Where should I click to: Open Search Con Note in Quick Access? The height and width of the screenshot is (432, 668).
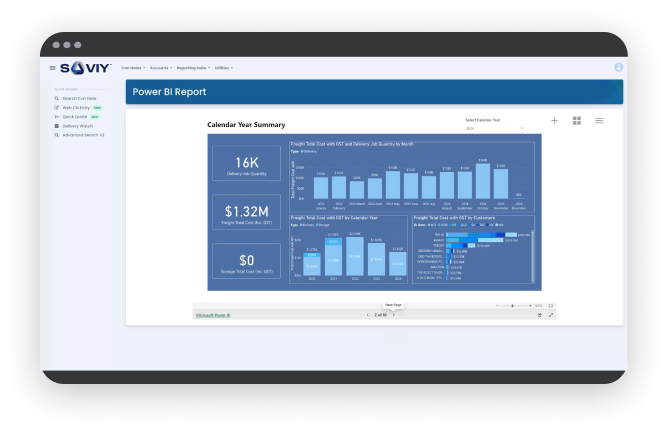pos(75,98)
